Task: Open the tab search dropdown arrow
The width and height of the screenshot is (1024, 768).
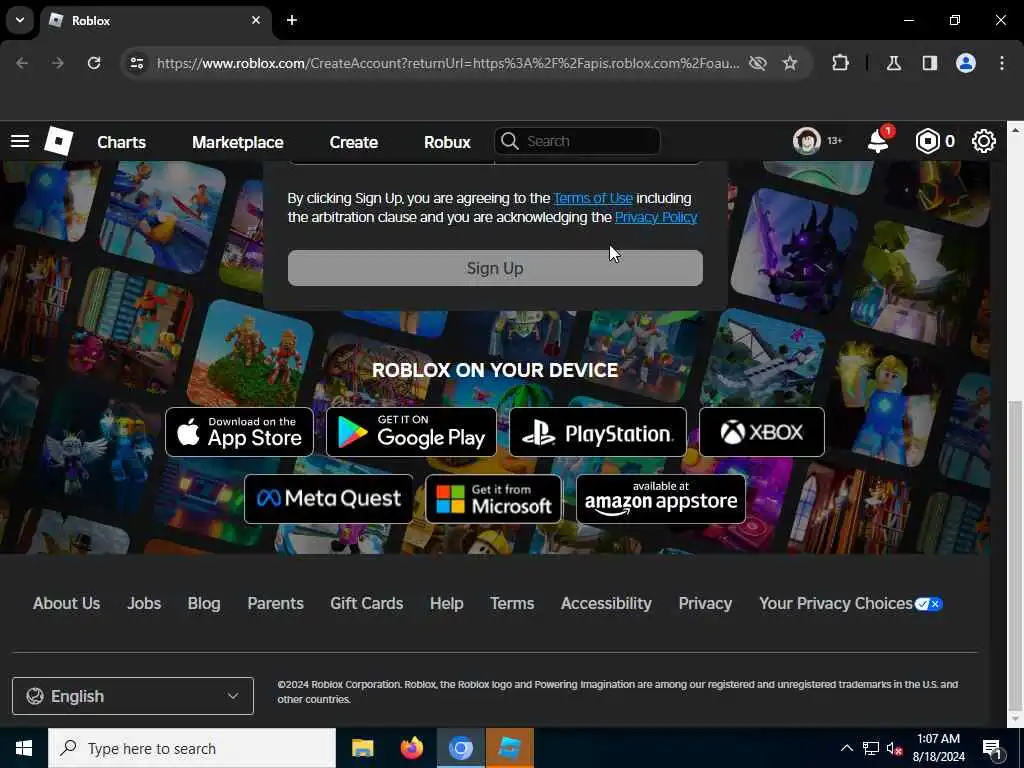Action: tap(20, 20)
